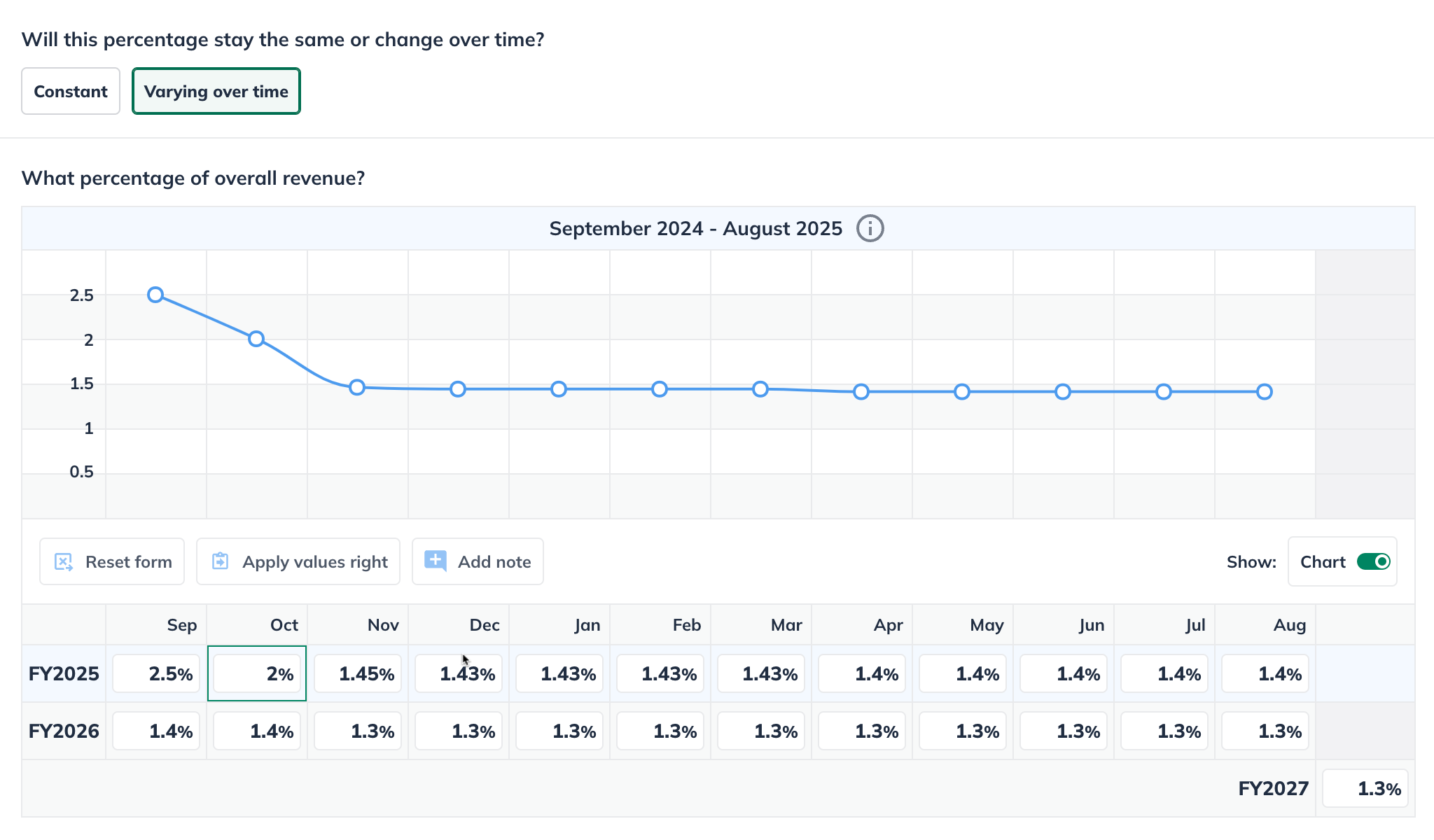Click the FY2026 September 1.4% field
Viewport: 1434px width, 840px height.
click(156, 731)
